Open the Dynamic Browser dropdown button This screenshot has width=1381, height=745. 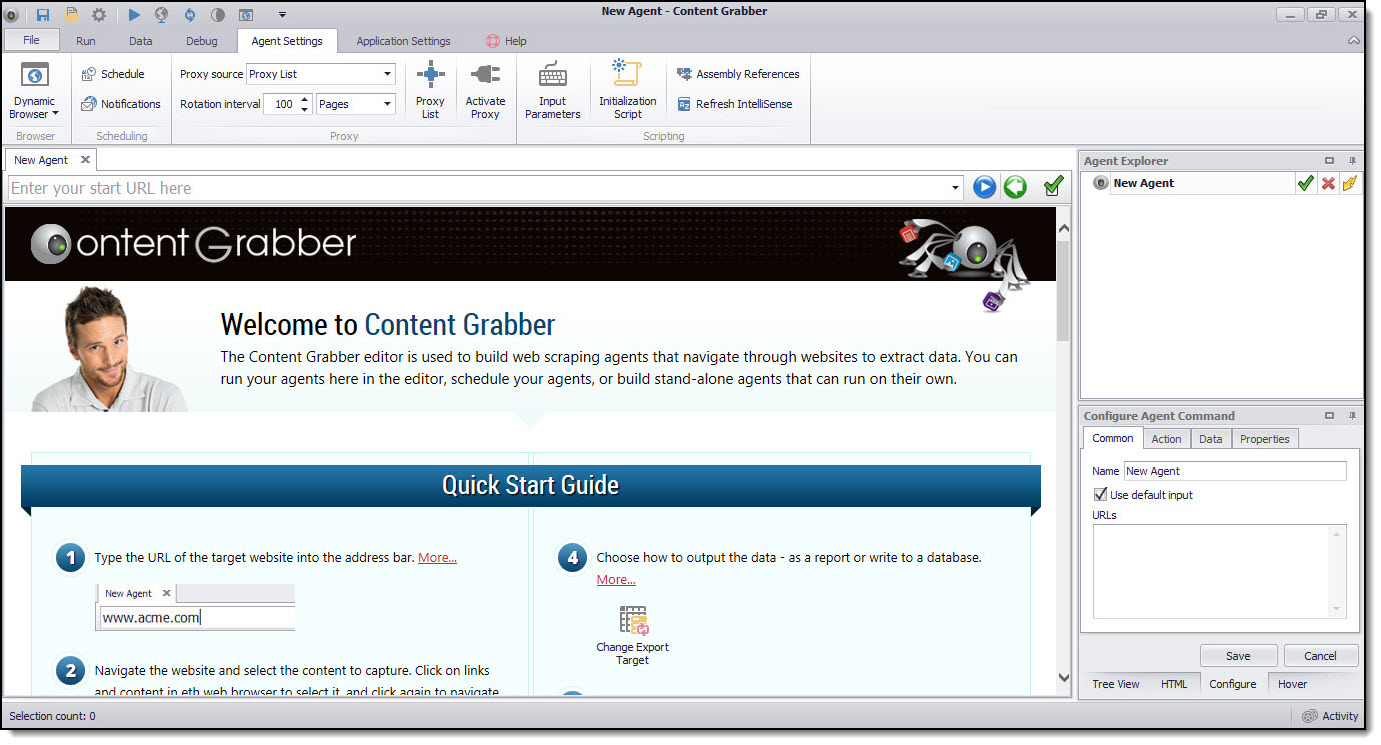tap(35, 92)
